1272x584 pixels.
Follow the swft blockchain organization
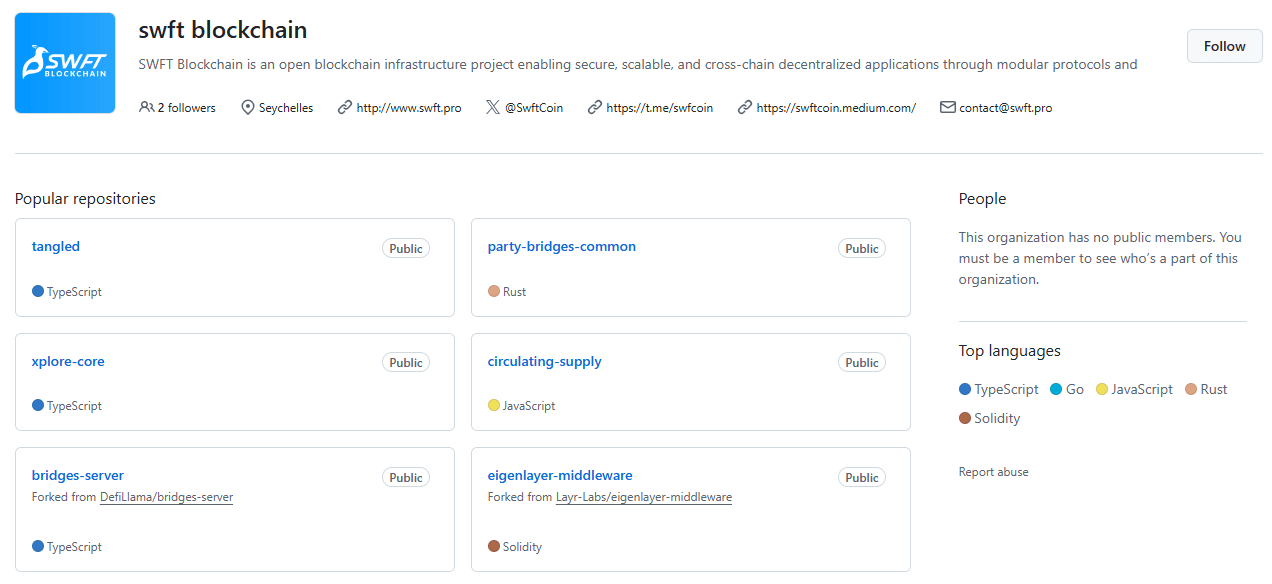tap(1224, 45)
